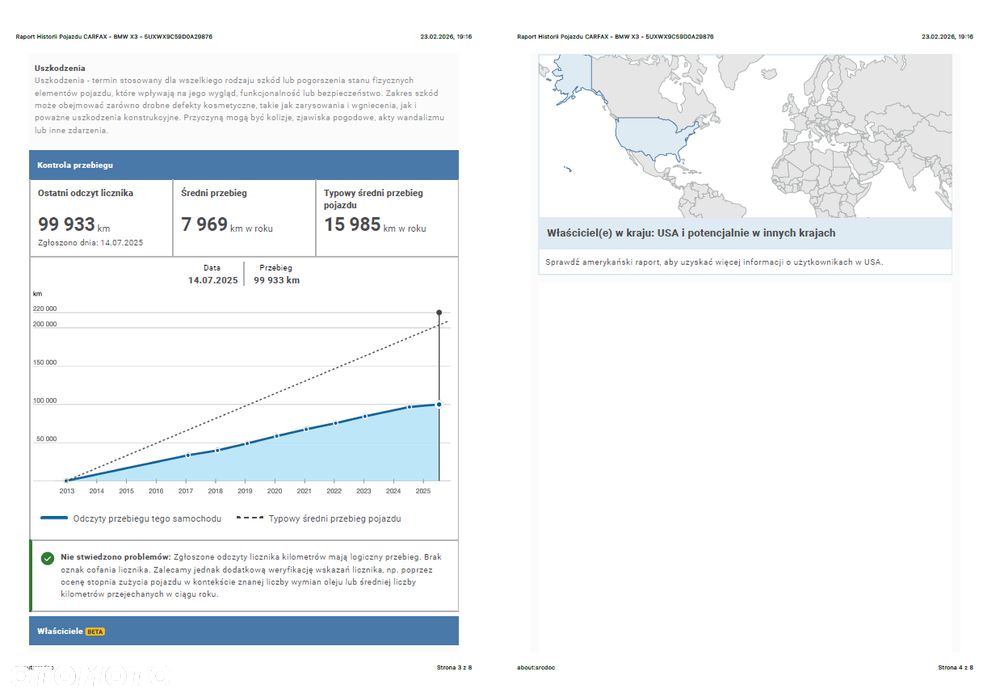Viewport: 1000px width, 696px height.
Task: Select the 'Ostatni odczyt licznika' label
Action: click(85, 193)
